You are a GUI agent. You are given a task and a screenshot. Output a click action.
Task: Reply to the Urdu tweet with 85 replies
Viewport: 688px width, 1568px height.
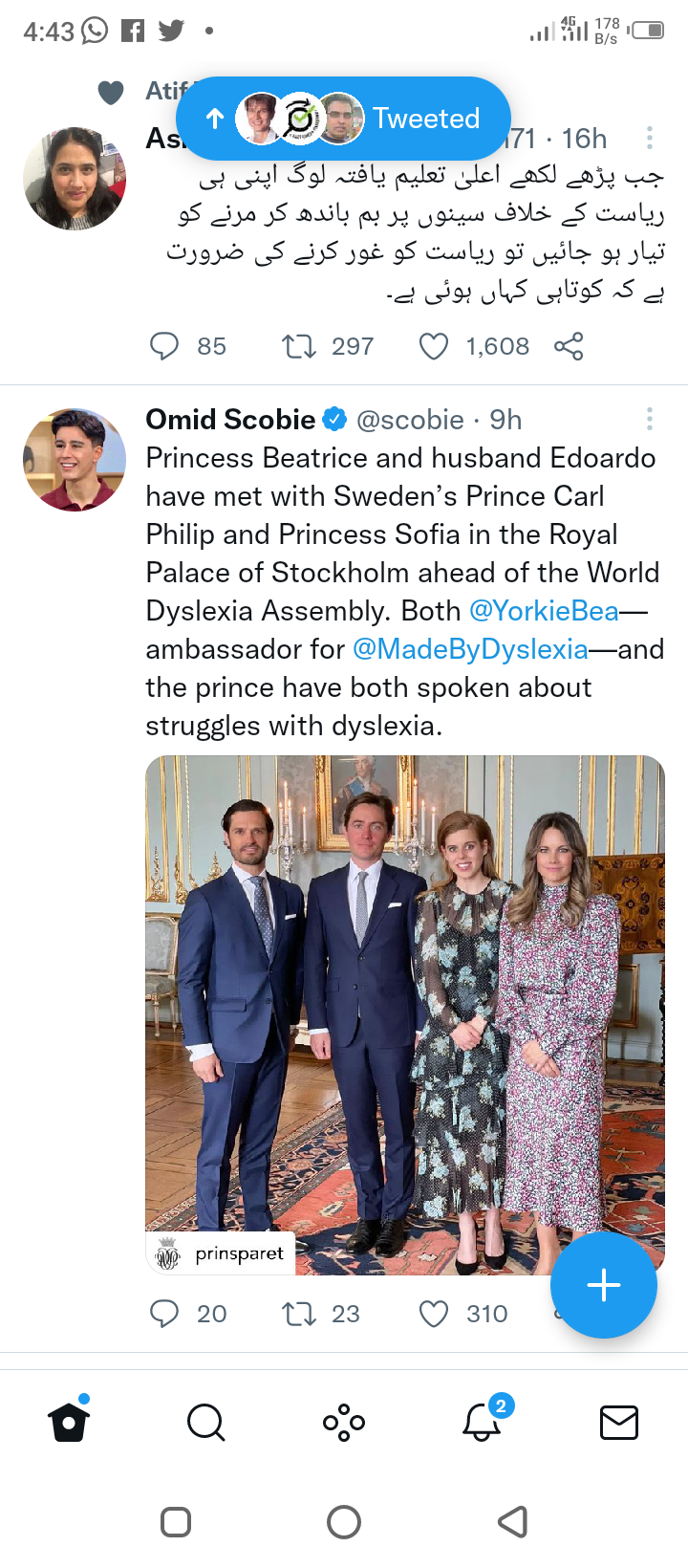[x=164, y=346]
